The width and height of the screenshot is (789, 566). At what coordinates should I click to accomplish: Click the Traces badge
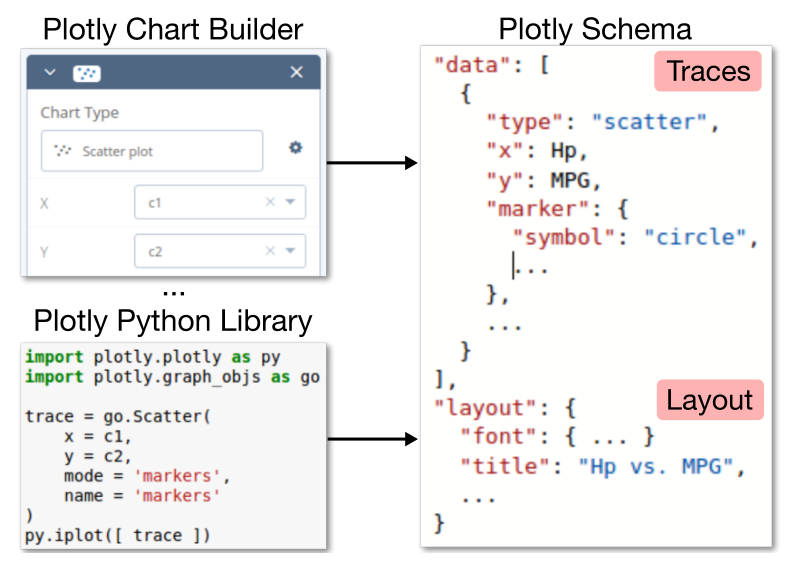click(708, 71)
